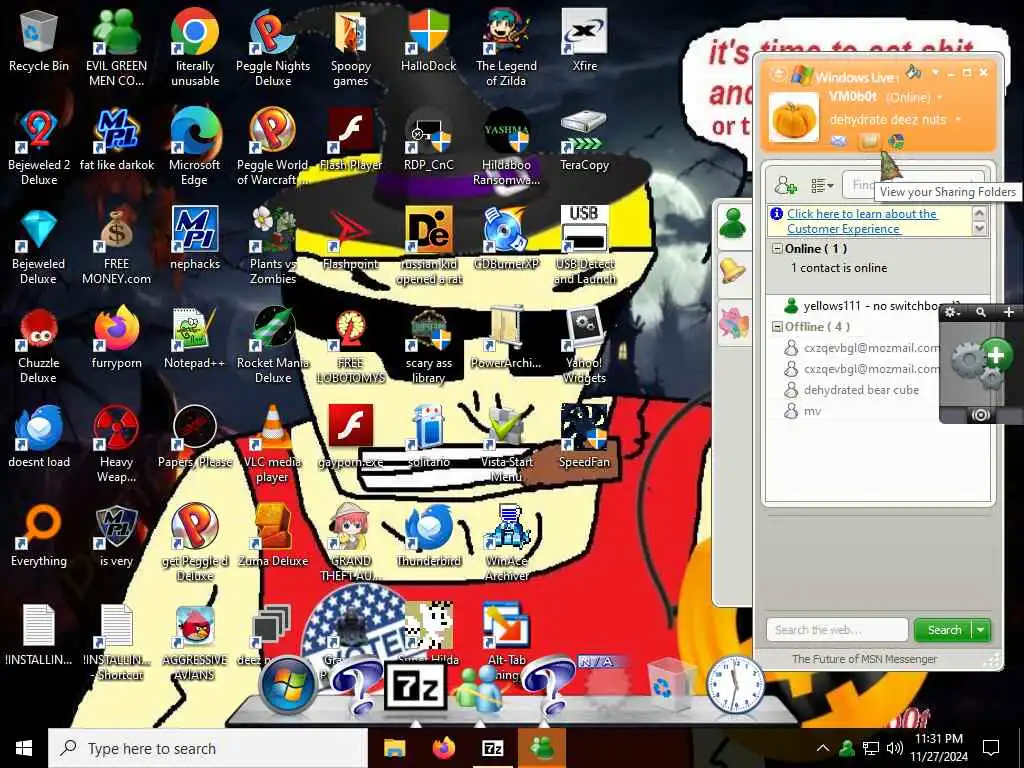Open the CDBurnerXP shortcut

pos(506,239)
